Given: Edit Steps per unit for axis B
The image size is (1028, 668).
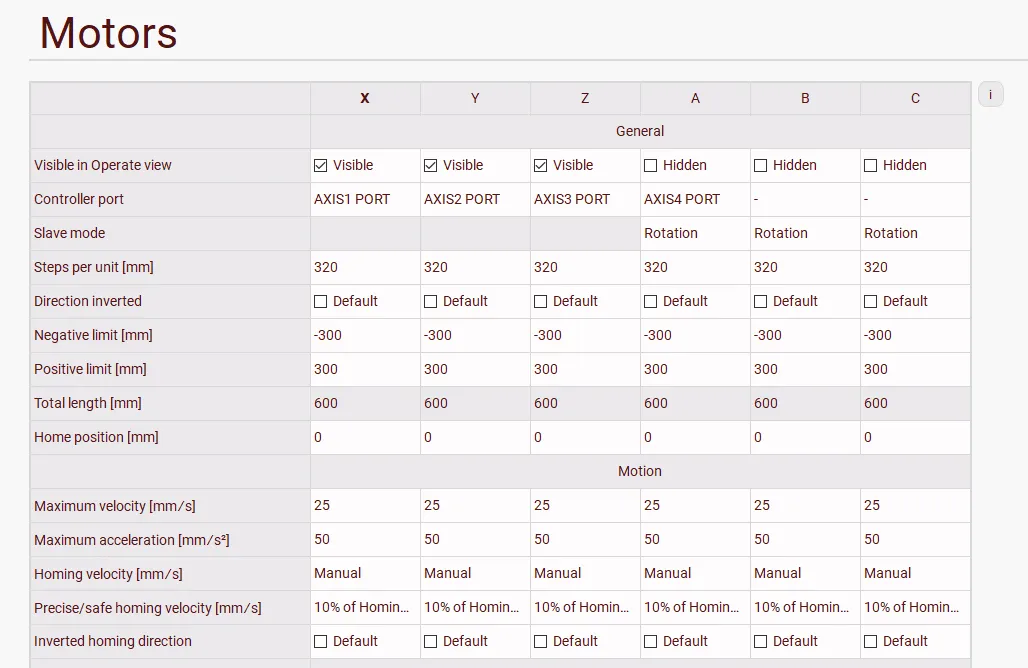Looking at the screenshot, I should click(x=806, y=267).
